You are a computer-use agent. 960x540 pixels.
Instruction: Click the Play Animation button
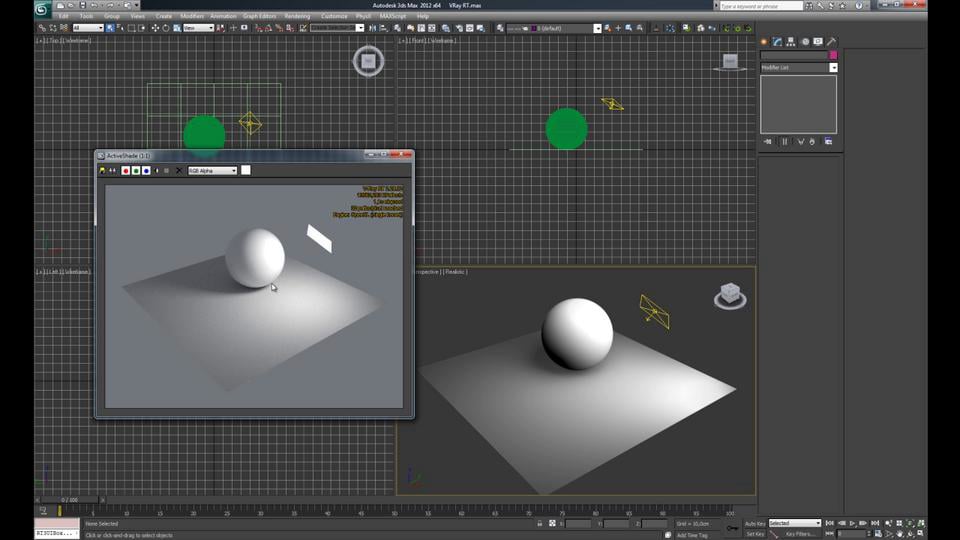pyautogui.click(x=852, y=523)
